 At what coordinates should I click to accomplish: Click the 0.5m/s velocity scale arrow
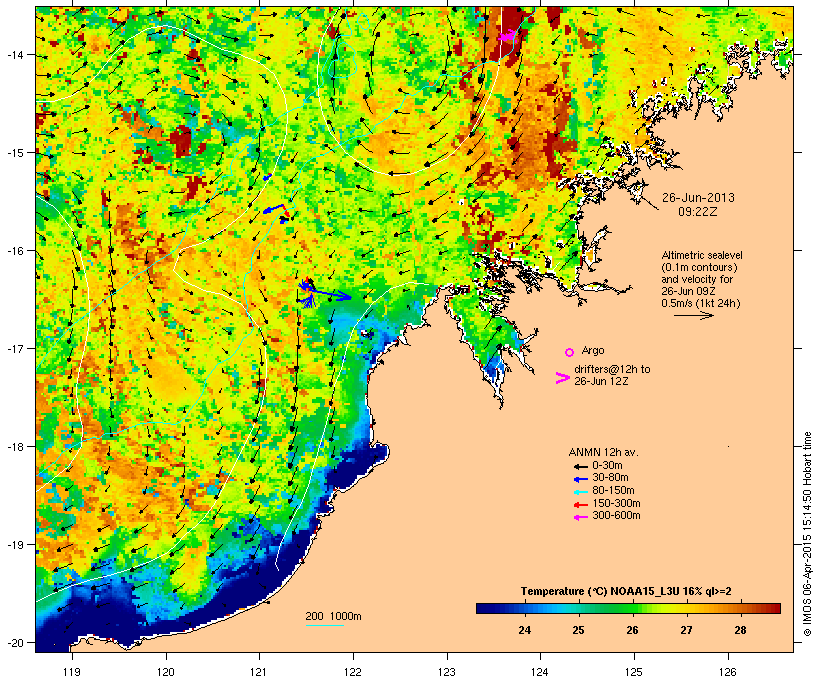click(x=693, y=315)
